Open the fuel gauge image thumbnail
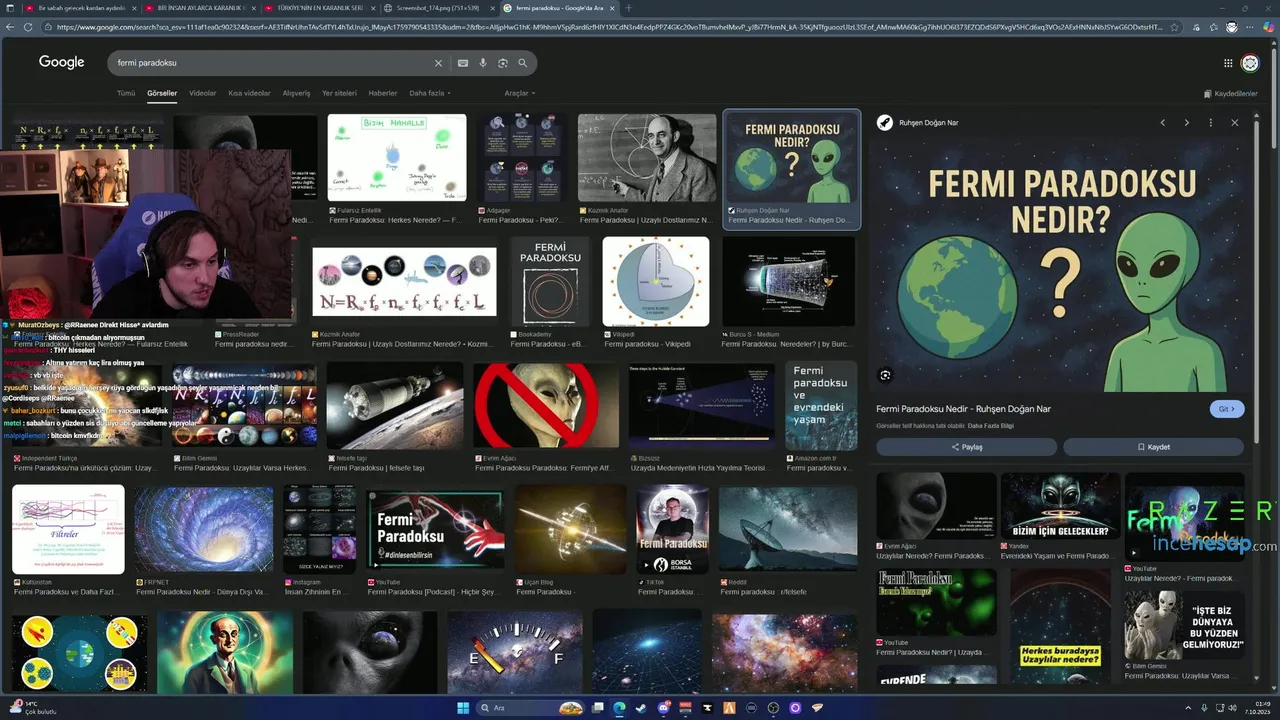Image resolution: width=1280 pixels, height=720 pixels. click(x=515, y=651)
